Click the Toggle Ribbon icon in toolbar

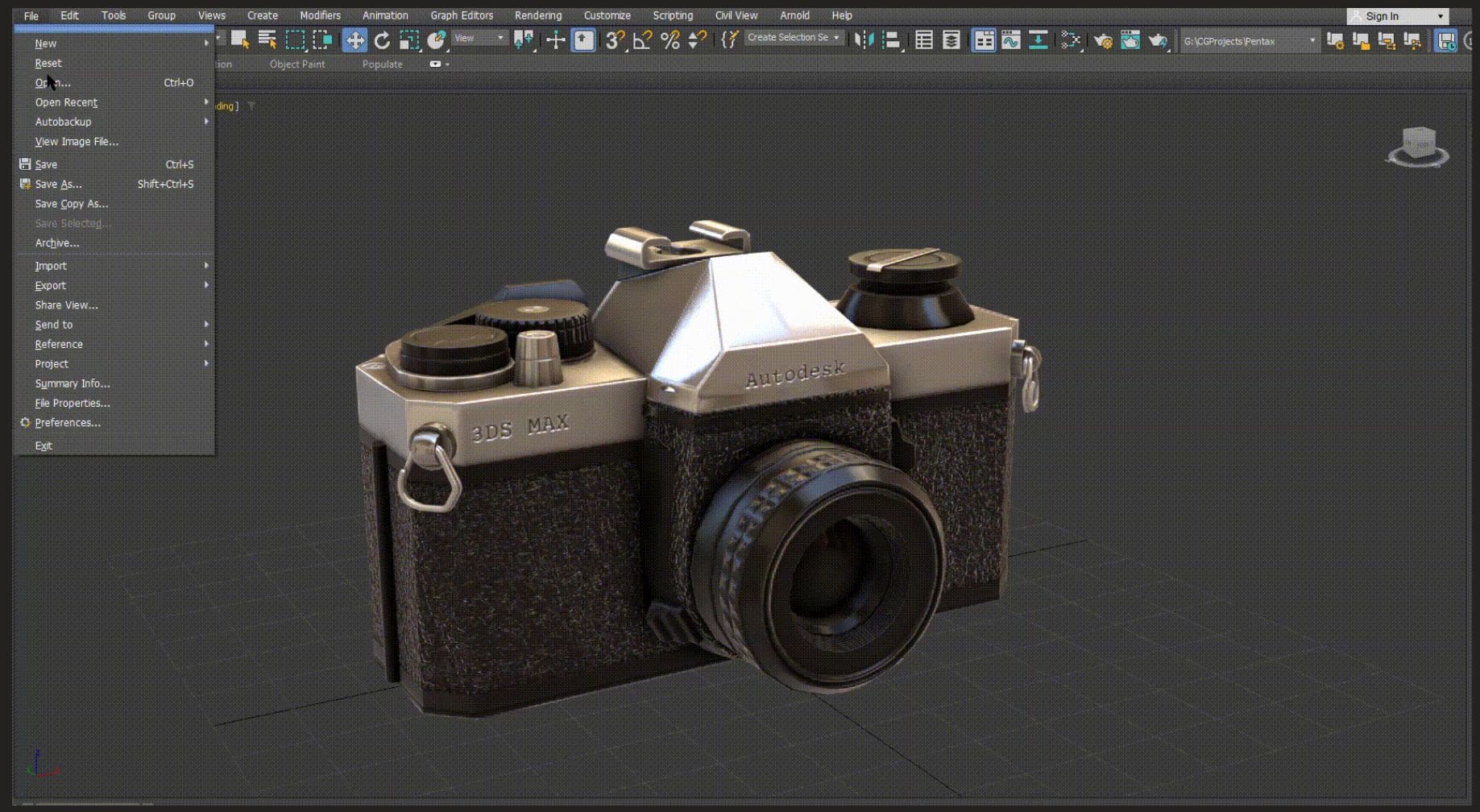click(984, 39)
